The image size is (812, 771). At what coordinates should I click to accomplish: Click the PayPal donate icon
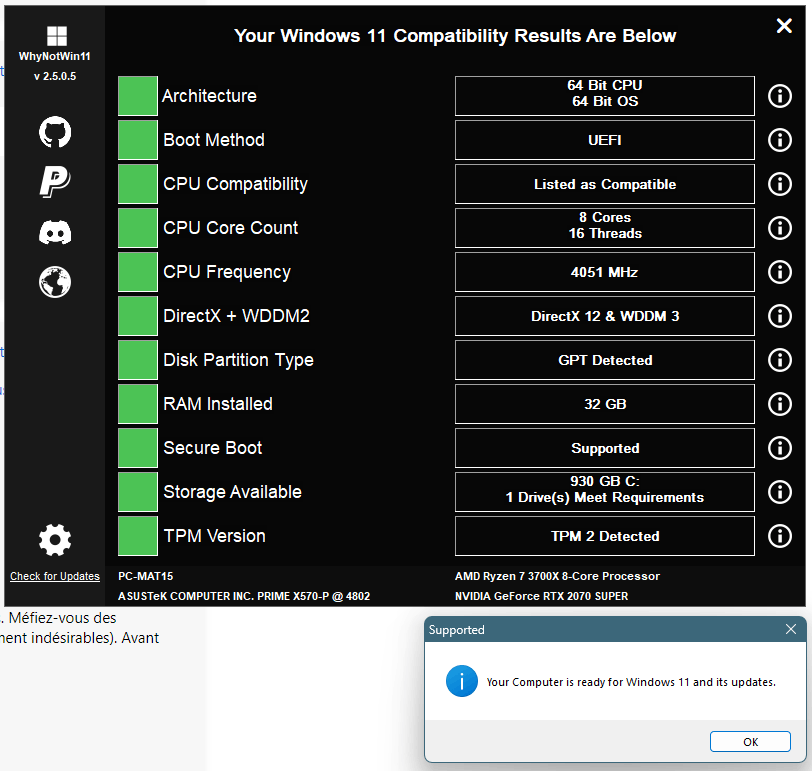[55, 181]
